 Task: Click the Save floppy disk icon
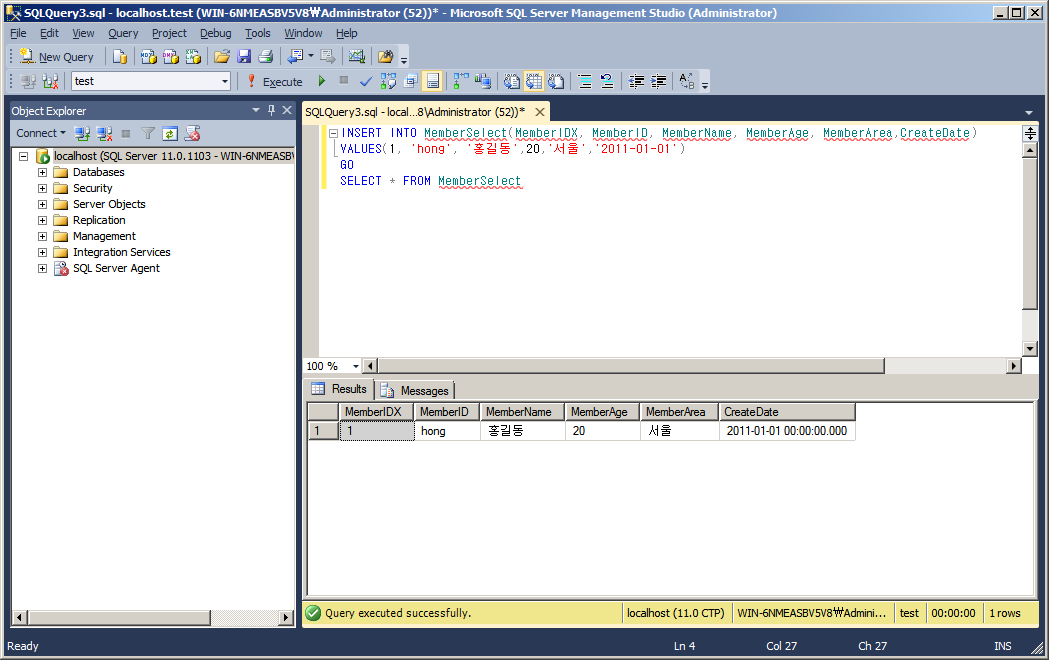tap(244, 57)
